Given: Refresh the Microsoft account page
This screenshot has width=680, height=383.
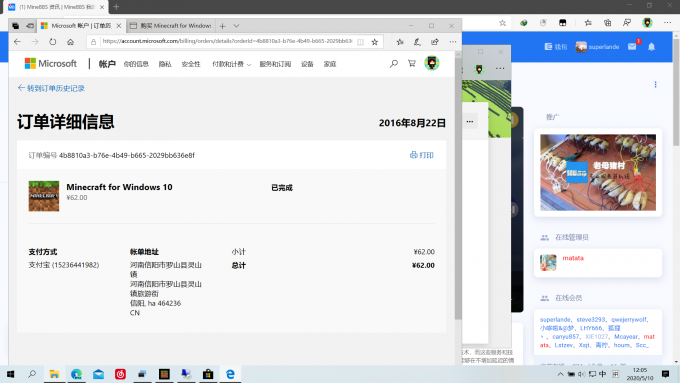Looking at the screenshot, I should (x=52, y=42).
